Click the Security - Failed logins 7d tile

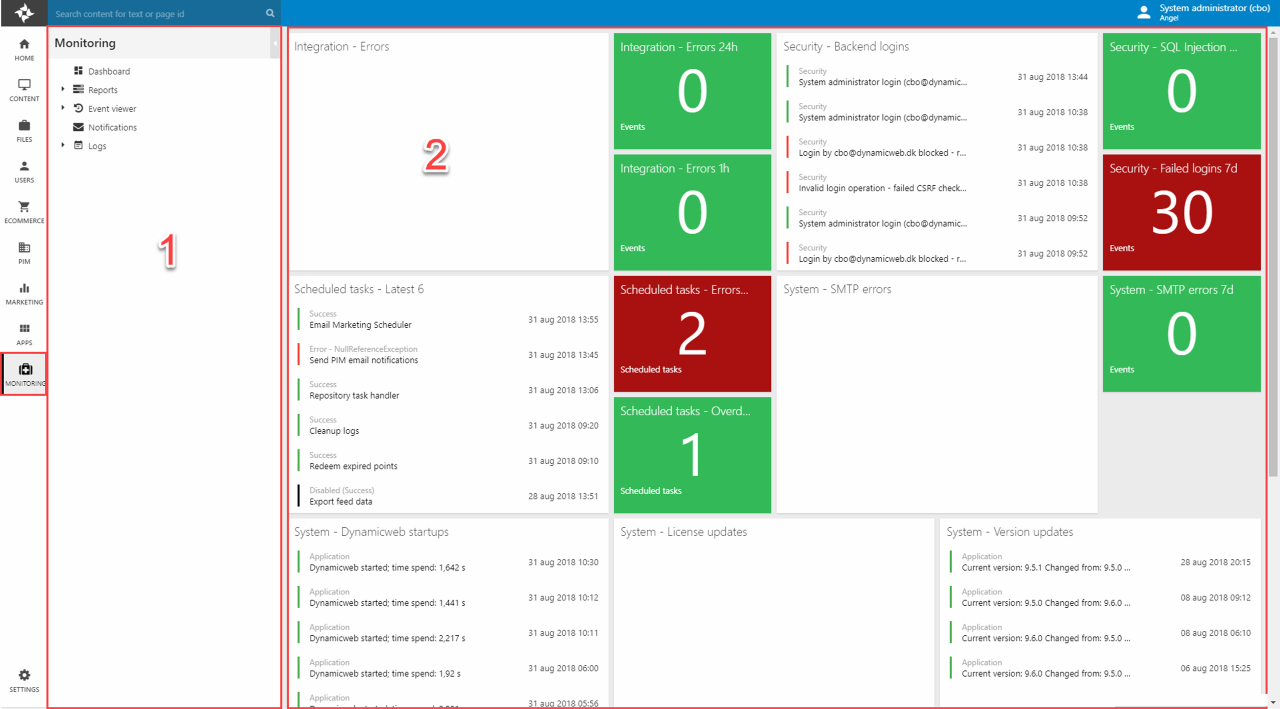pyautogui.click(x=1181, y=212)
